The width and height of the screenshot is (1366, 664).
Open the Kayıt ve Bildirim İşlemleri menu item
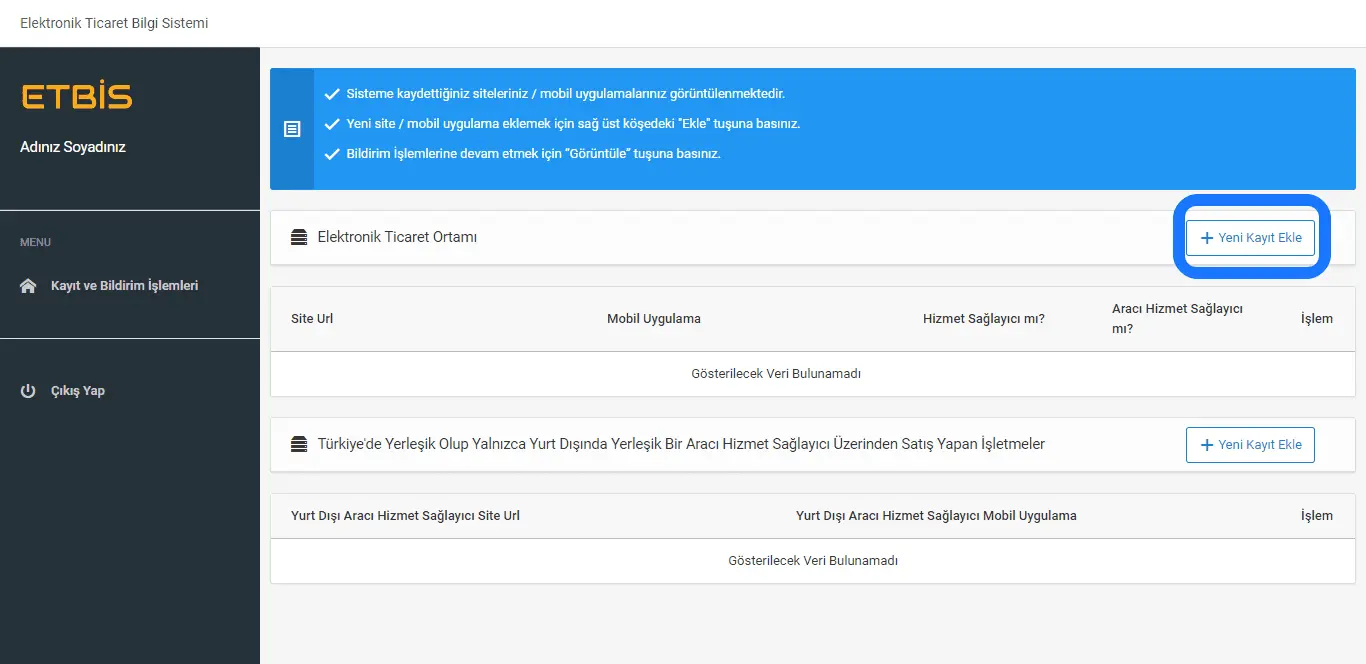[x=124, y=286]
